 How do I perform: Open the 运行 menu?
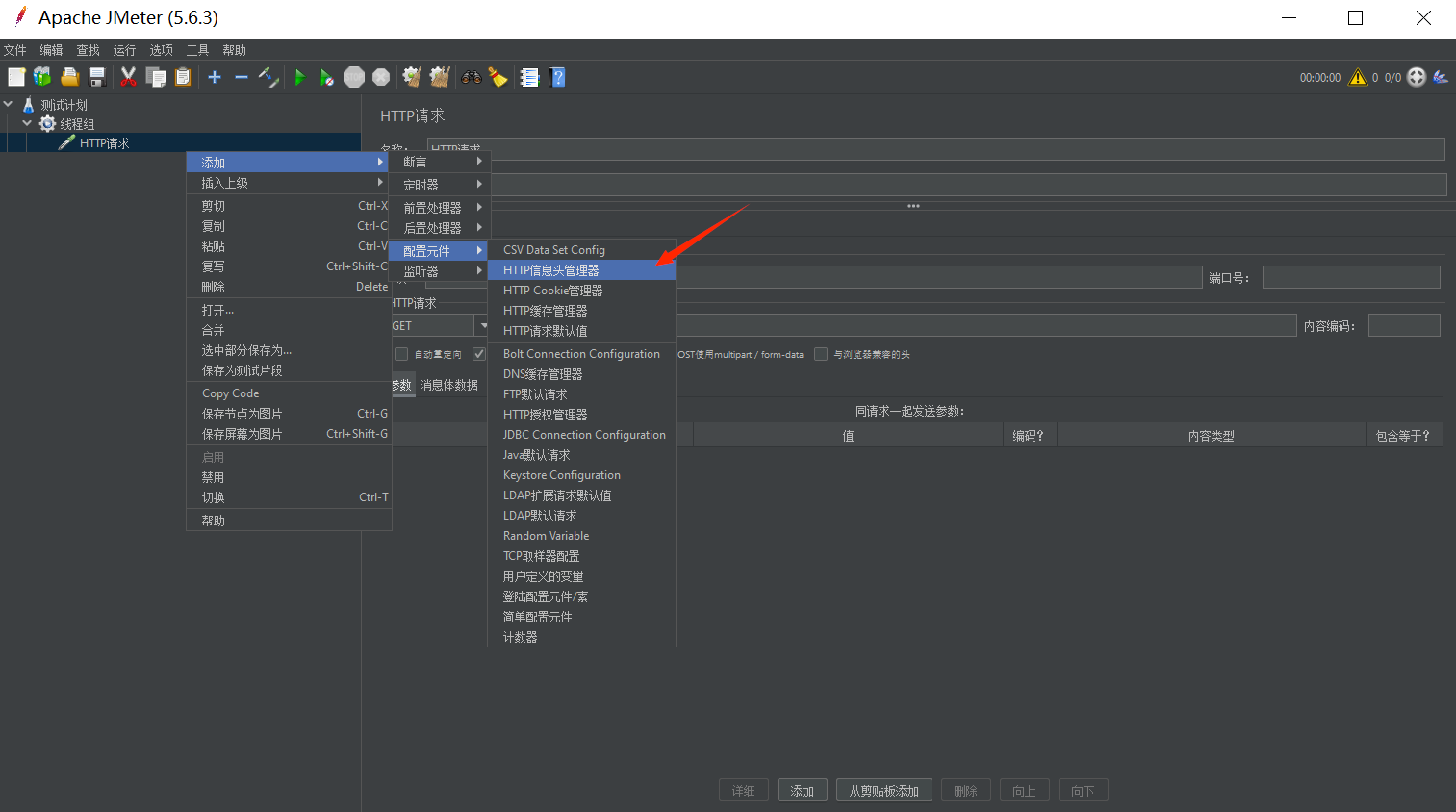point(124,50)
